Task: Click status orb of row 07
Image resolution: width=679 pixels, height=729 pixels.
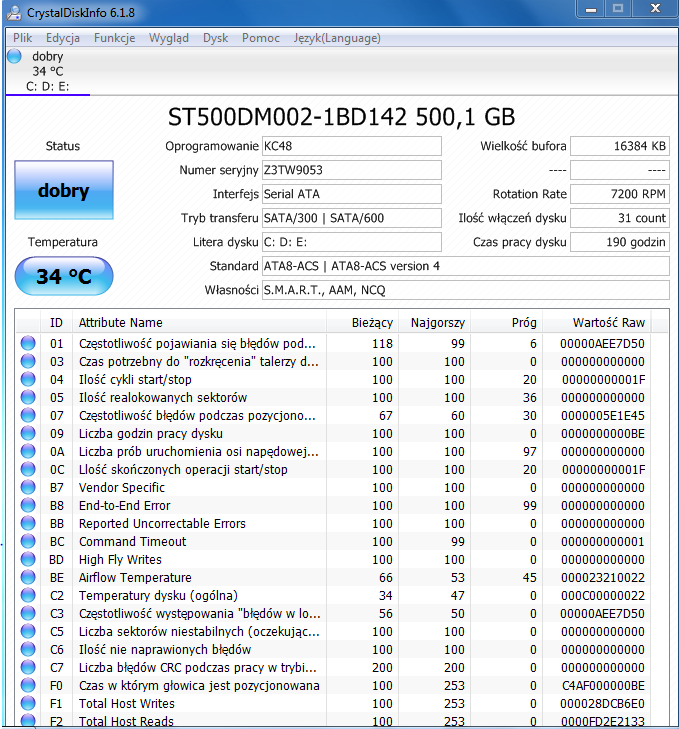Action: click(x=28, y=415)
